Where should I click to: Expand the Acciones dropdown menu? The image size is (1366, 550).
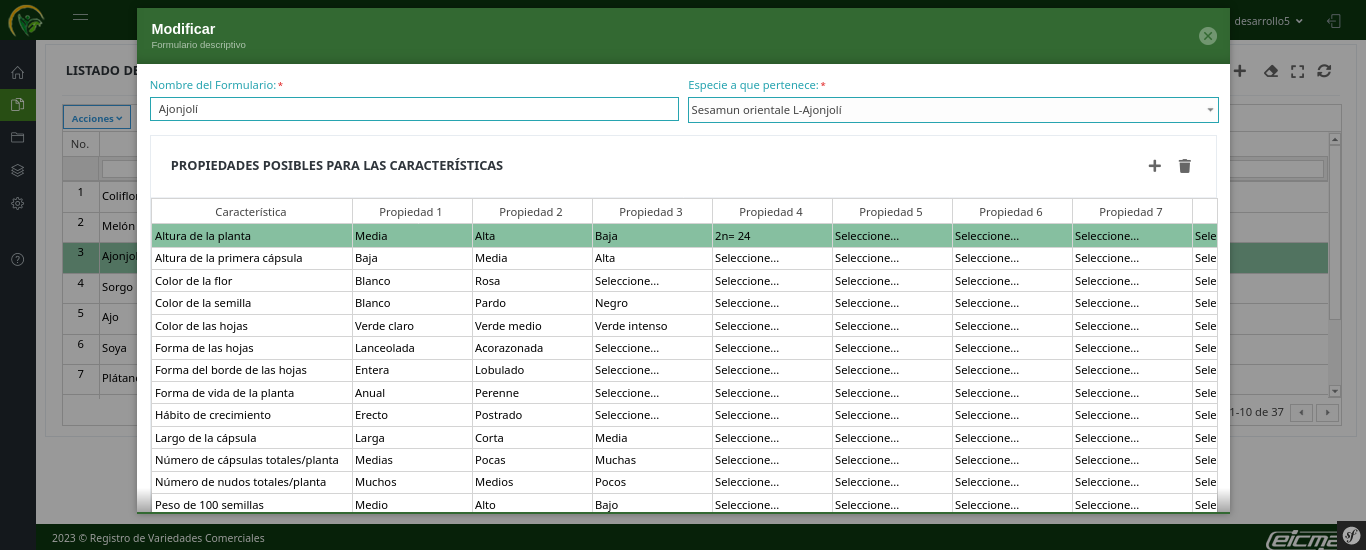click(97, 118)
